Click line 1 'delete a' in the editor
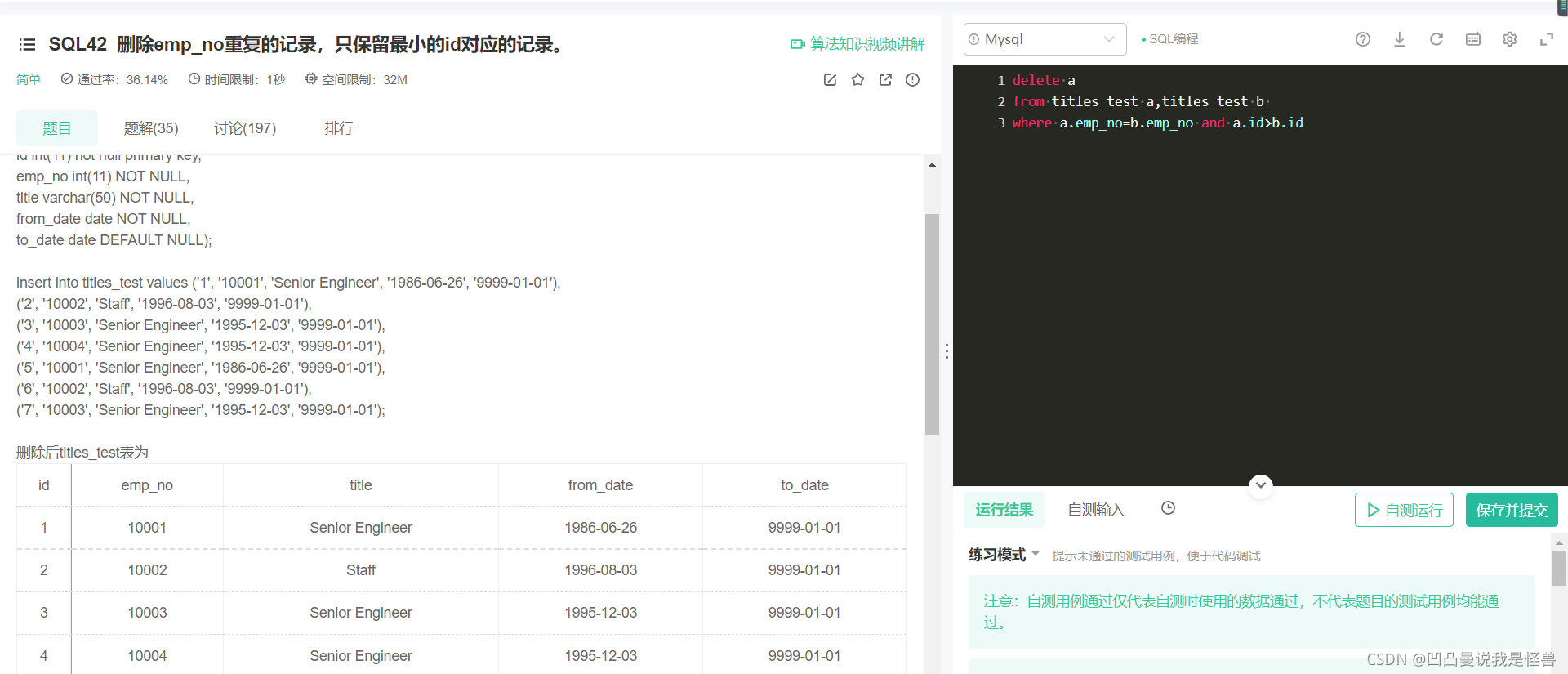The image size is (1568, 674). click(1043, 80)
